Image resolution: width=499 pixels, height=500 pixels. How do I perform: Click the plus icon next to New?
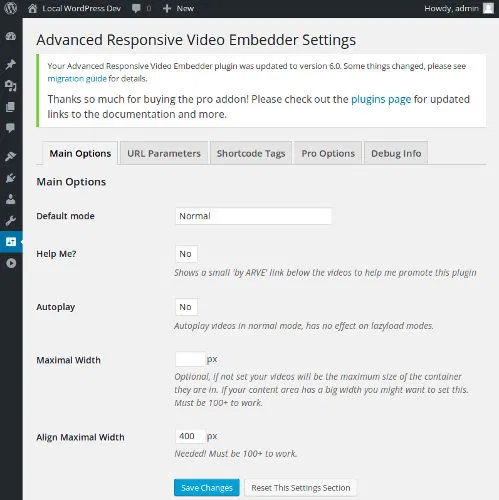click(x=167, y=8)
